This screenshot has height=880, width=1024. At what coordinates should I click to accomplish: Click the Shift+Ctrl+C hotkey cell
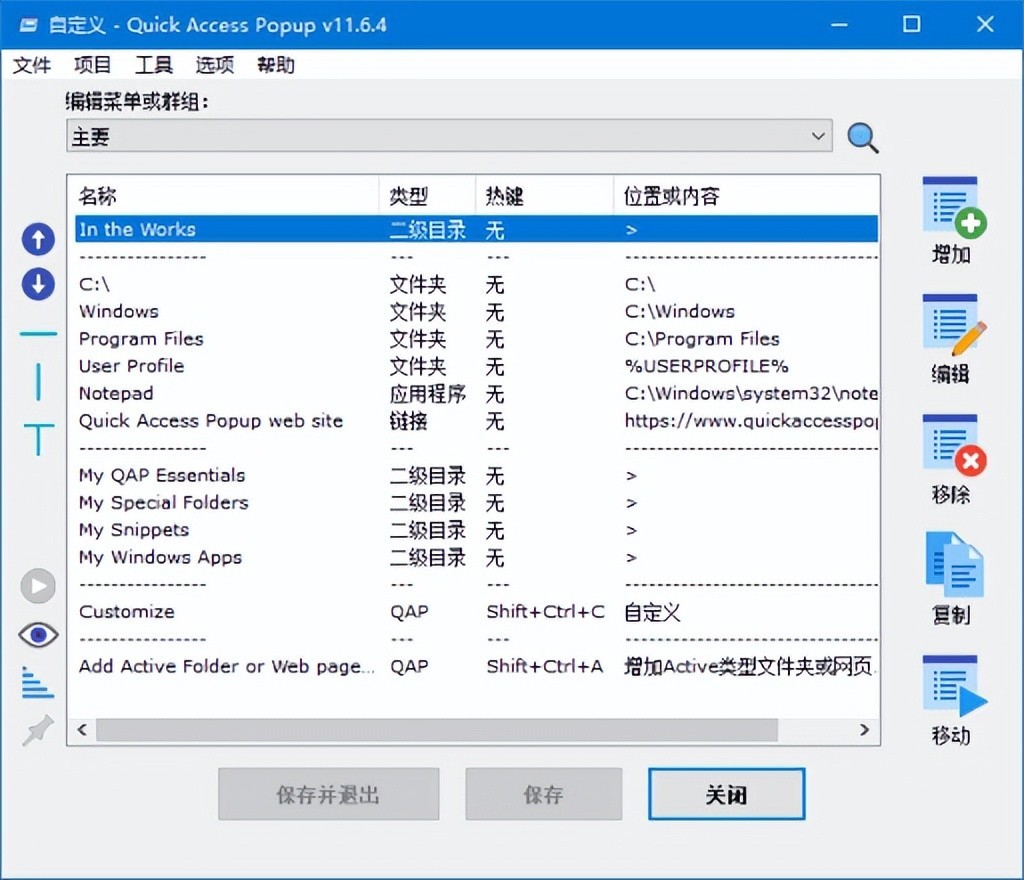point(545,612)
